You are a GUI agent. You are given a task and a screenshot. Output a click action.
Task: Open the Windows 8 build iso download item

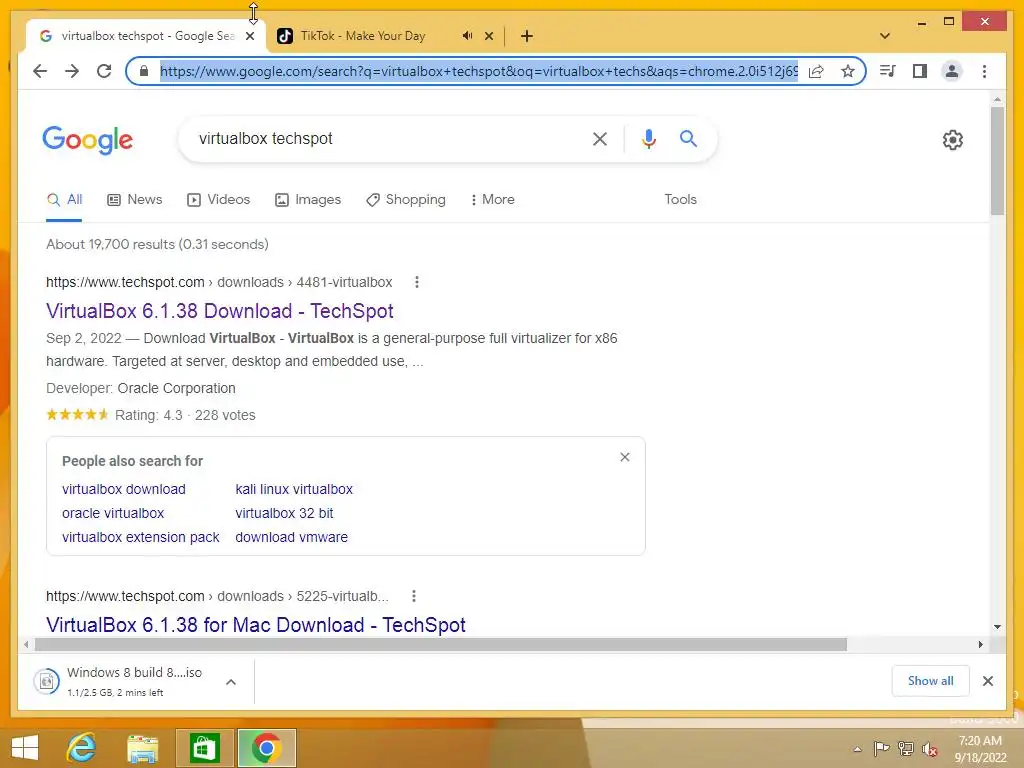(x=118, y=681)
